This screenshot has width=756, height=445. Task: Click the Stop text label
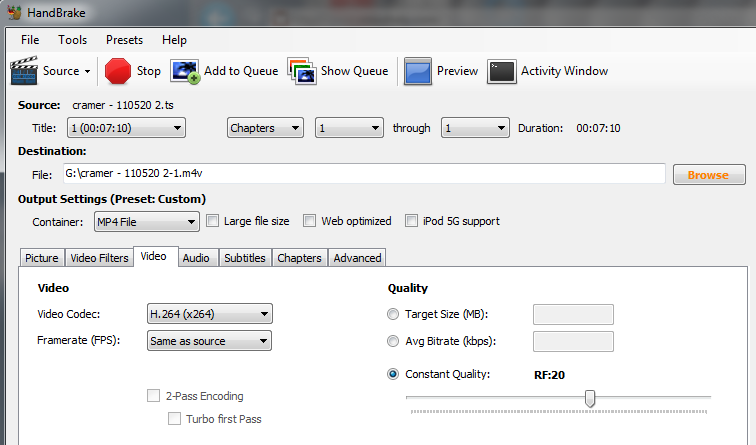point(148,71)
